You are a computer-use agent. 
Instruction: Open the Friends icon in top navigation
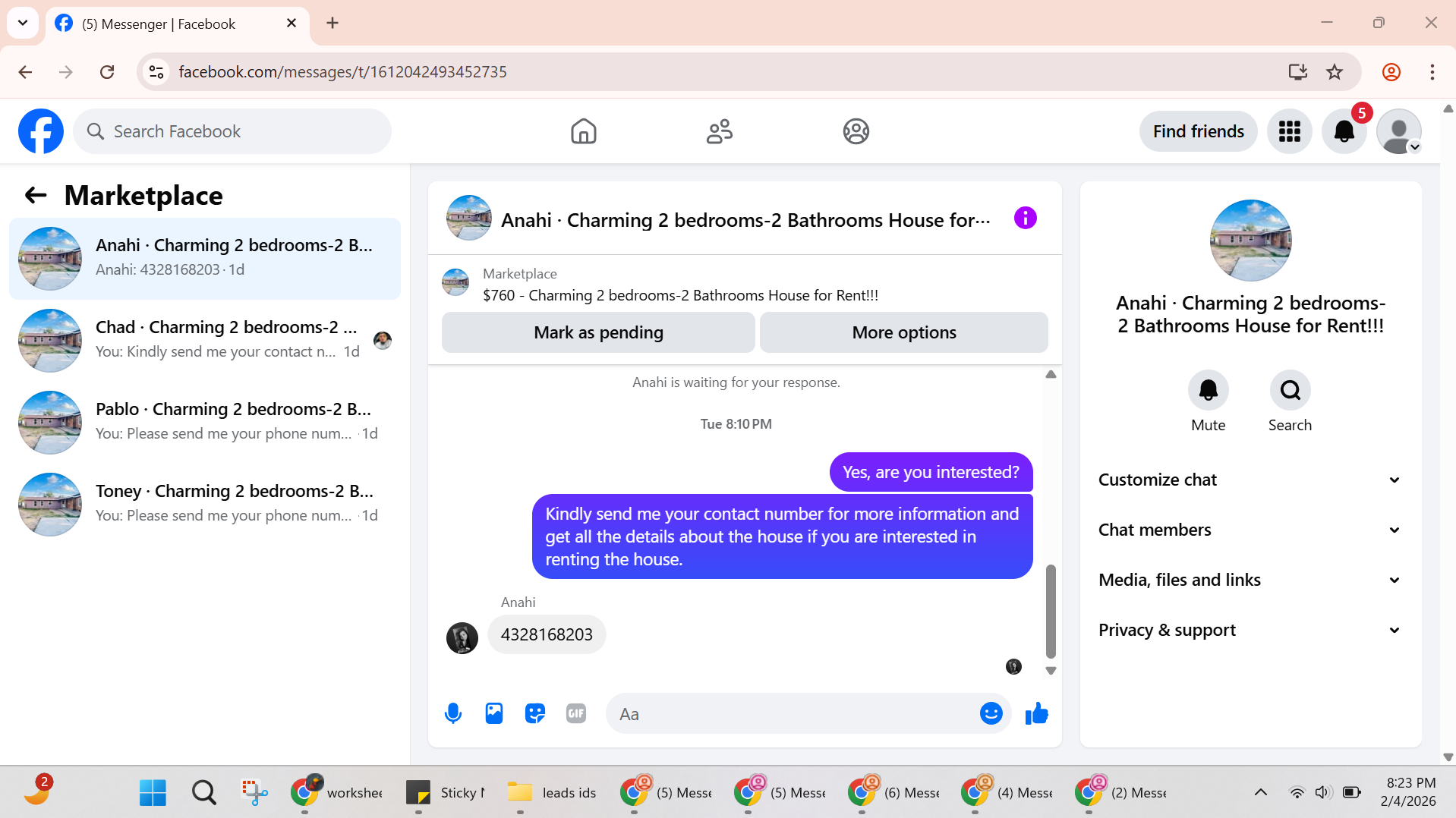coord(719,131)
